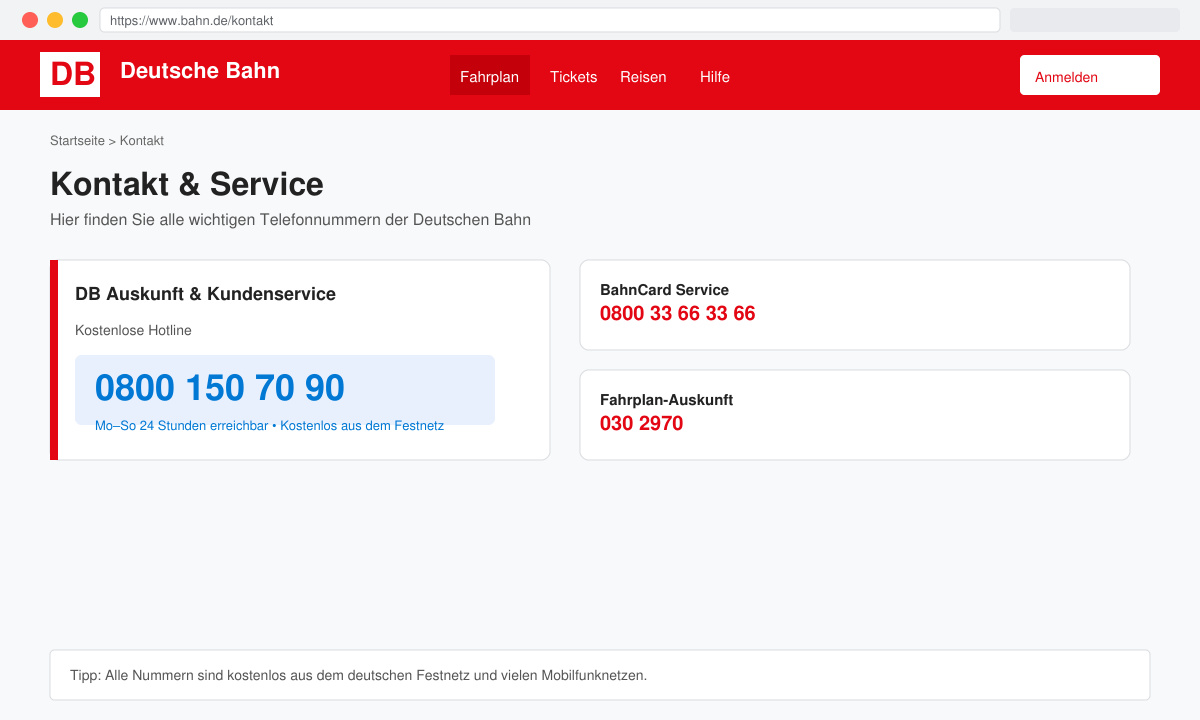Click the Kostenlose Hotline label
1200x720 pixels.
[x=133, y=330]
